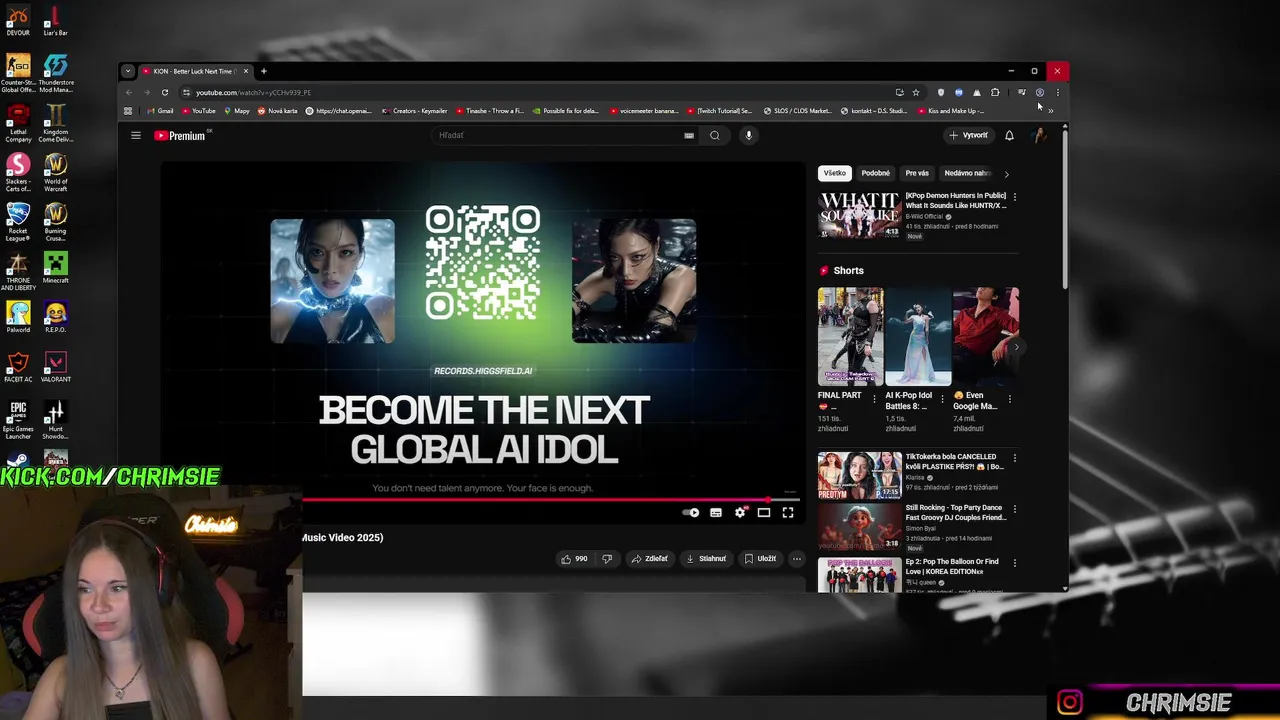
Task: Like the video with 990 likes
Action: 574,559
